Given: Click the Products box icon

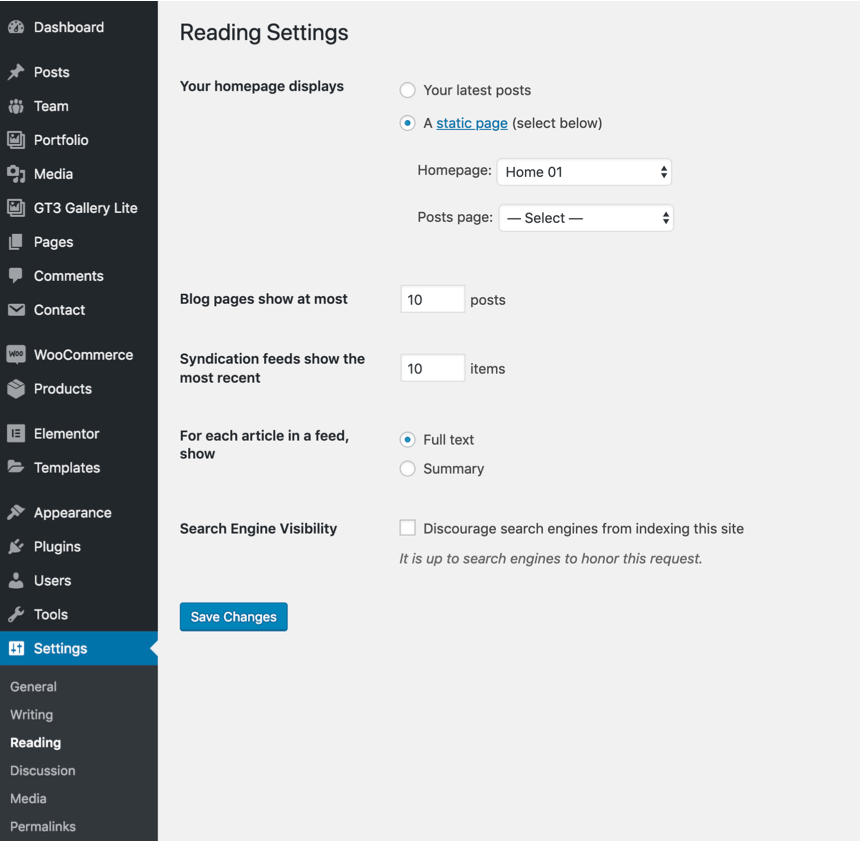Looking at the screenshot, I should (16, 389).
